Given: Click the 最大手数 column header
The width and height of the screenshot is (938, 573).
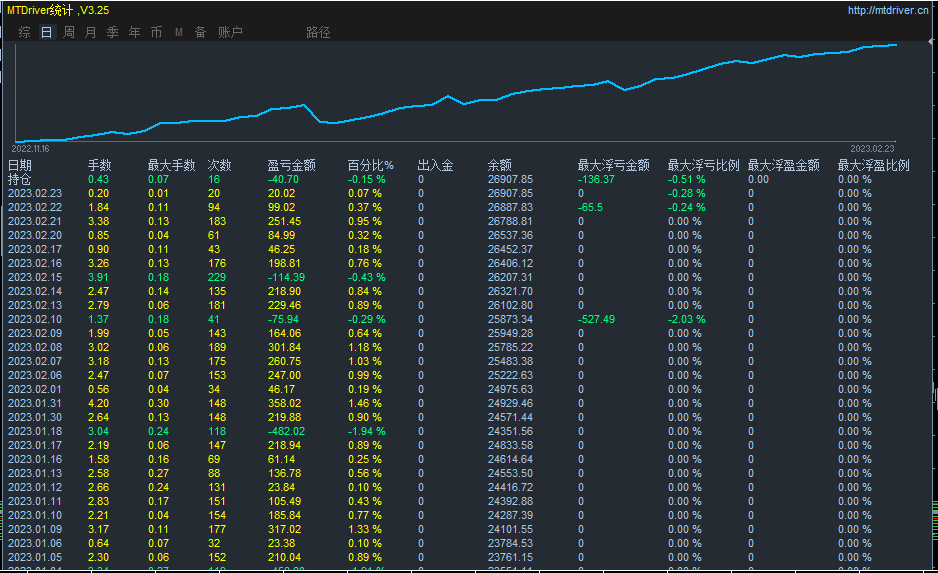Looking at the screenshot, I should click(172, 166).
